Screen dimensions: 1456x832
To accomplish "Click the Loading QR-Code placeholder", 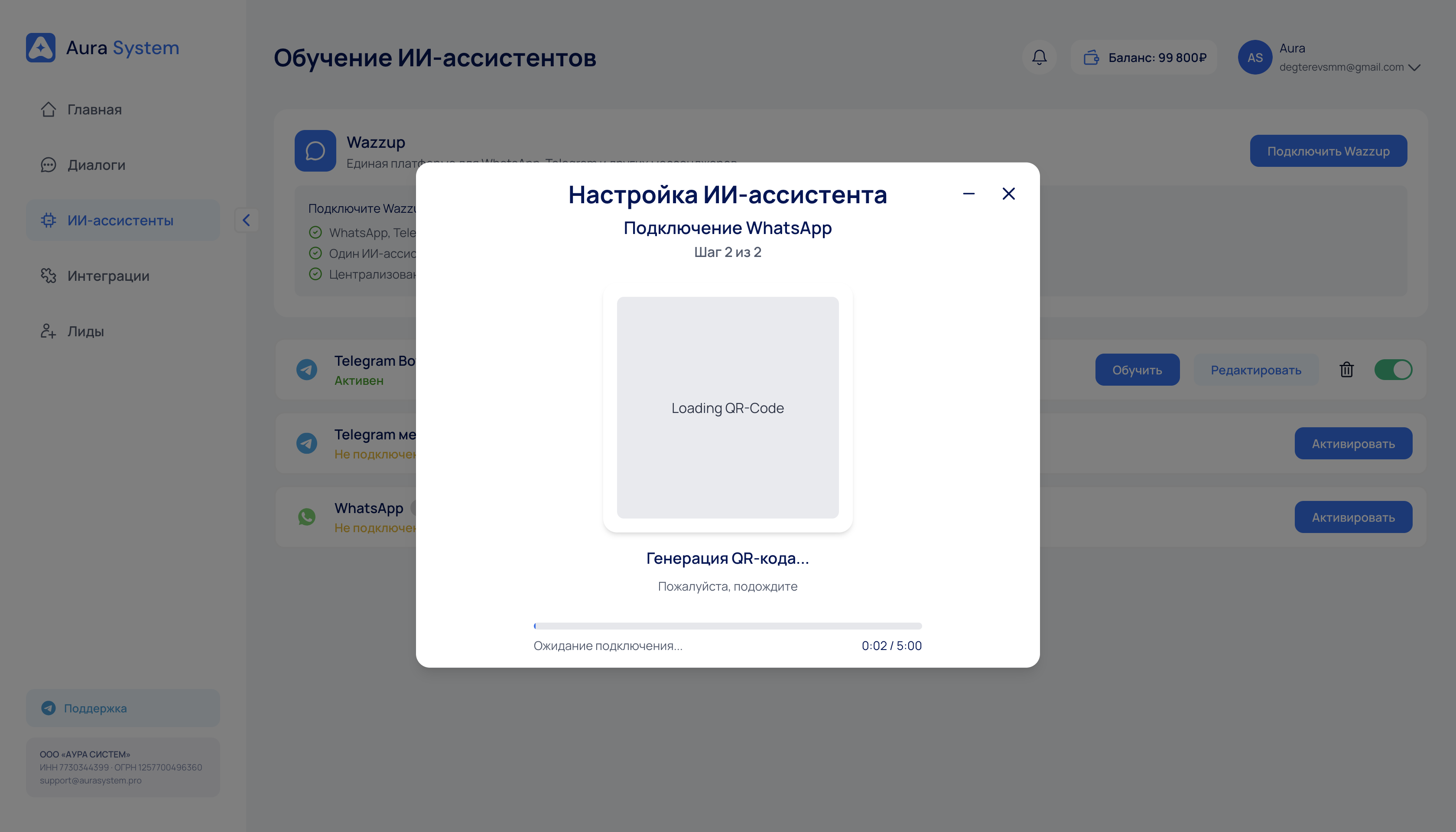I will point(728,407).
